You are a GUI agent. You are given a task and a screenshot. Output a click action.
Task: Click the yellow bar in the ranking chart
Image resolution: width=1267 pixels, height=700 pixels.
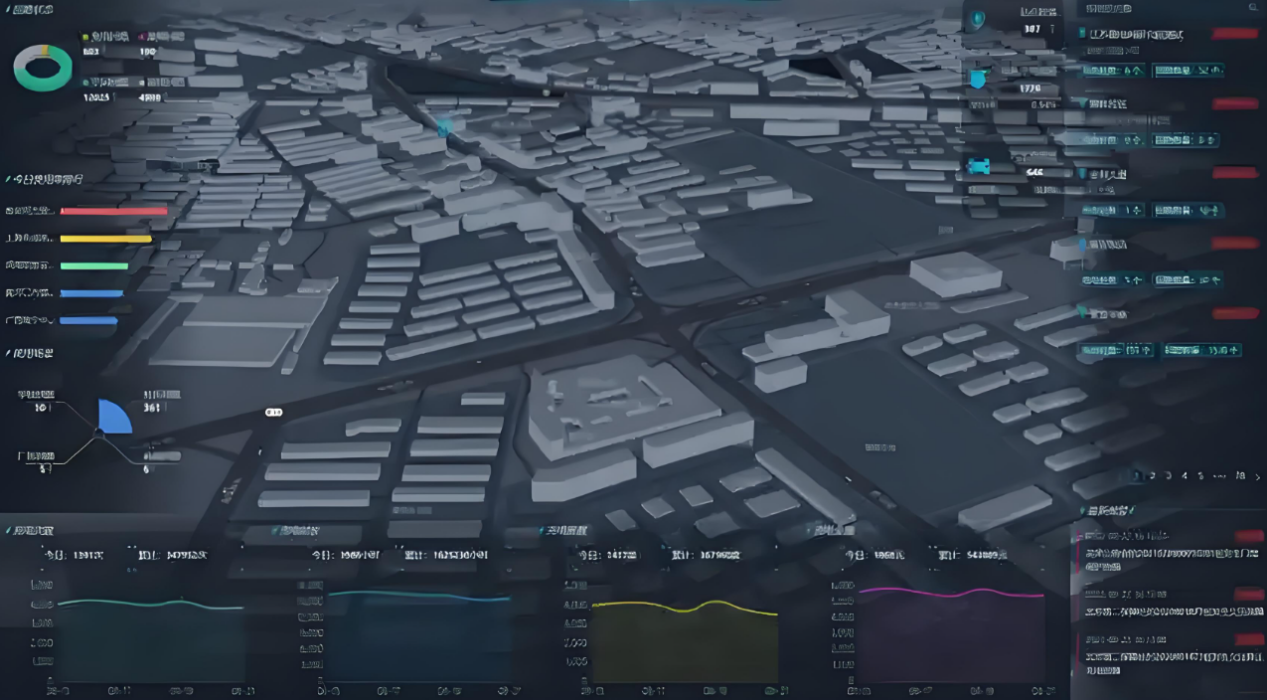point(106,238)
